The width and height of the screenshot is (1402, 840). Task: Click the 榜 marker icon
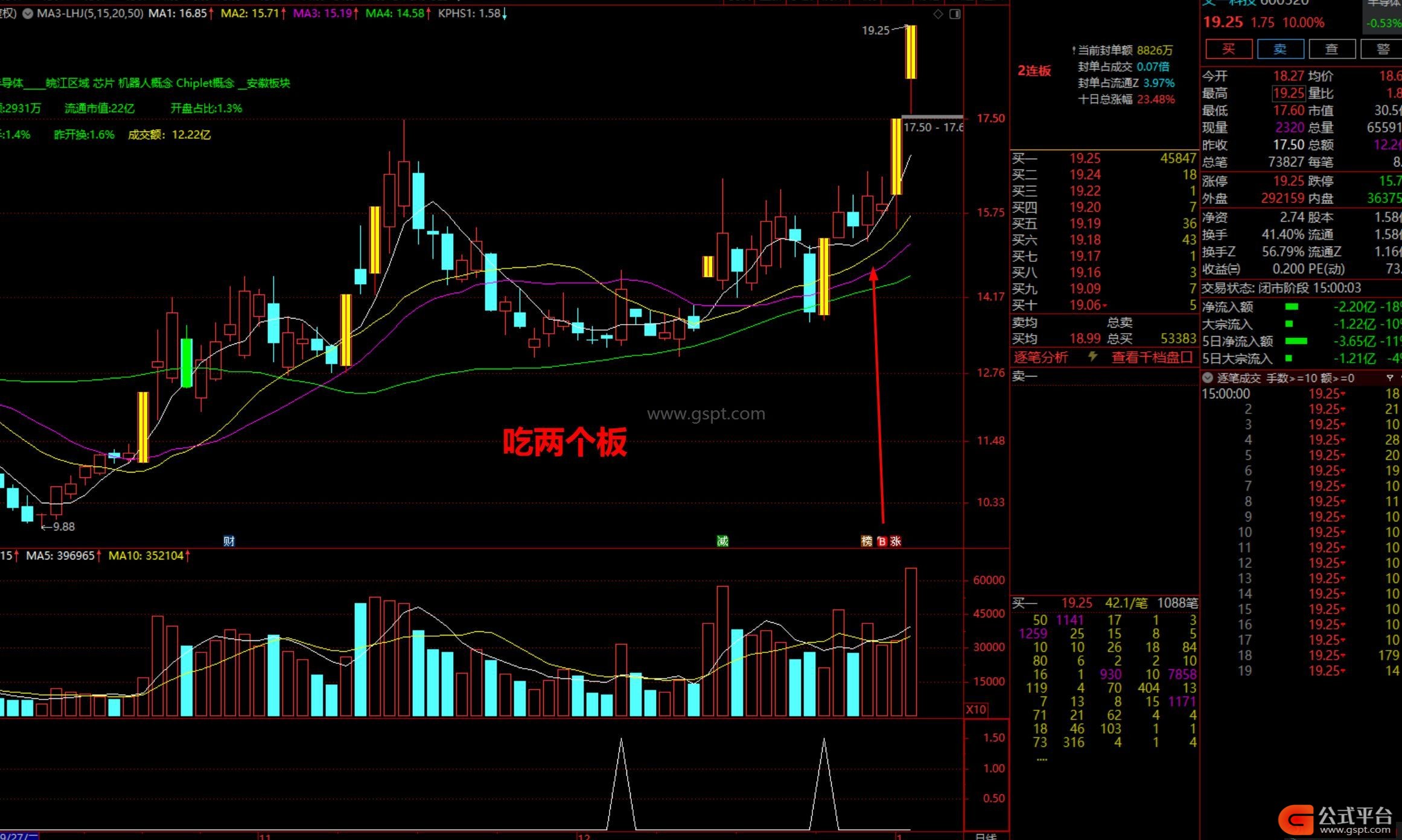point(867,541)
